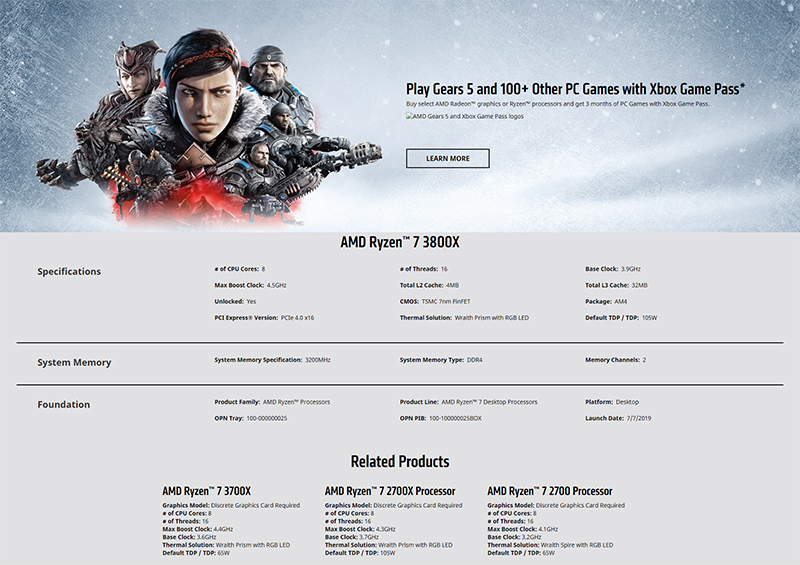This screenshot has height=565, width=800.
Task: Click the broken AMD Gears 5 logos image
Action: click(465, 117)
